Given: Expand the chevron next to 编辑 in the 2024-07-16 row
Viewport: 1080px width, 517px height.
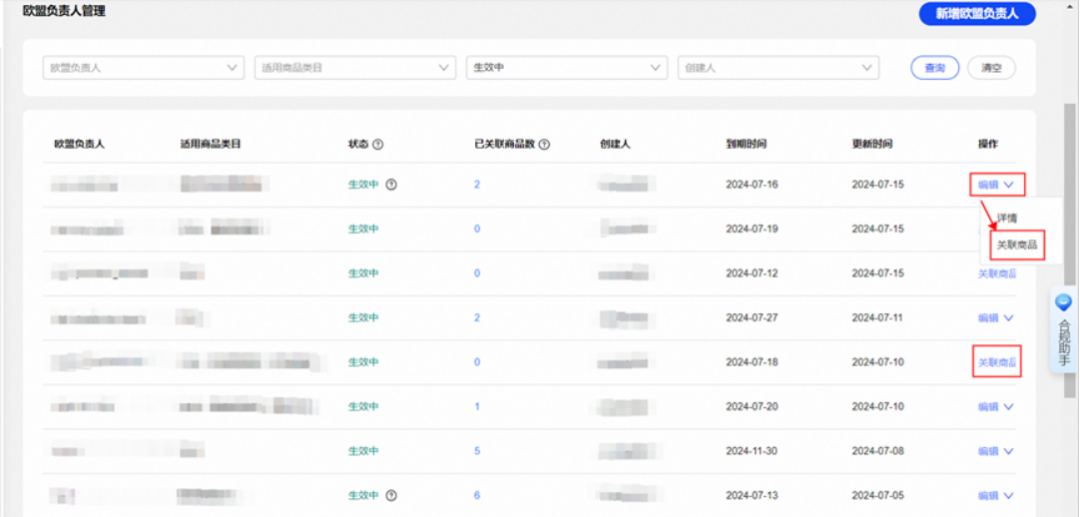Looking at the screenshot, I should [1009, 184].
